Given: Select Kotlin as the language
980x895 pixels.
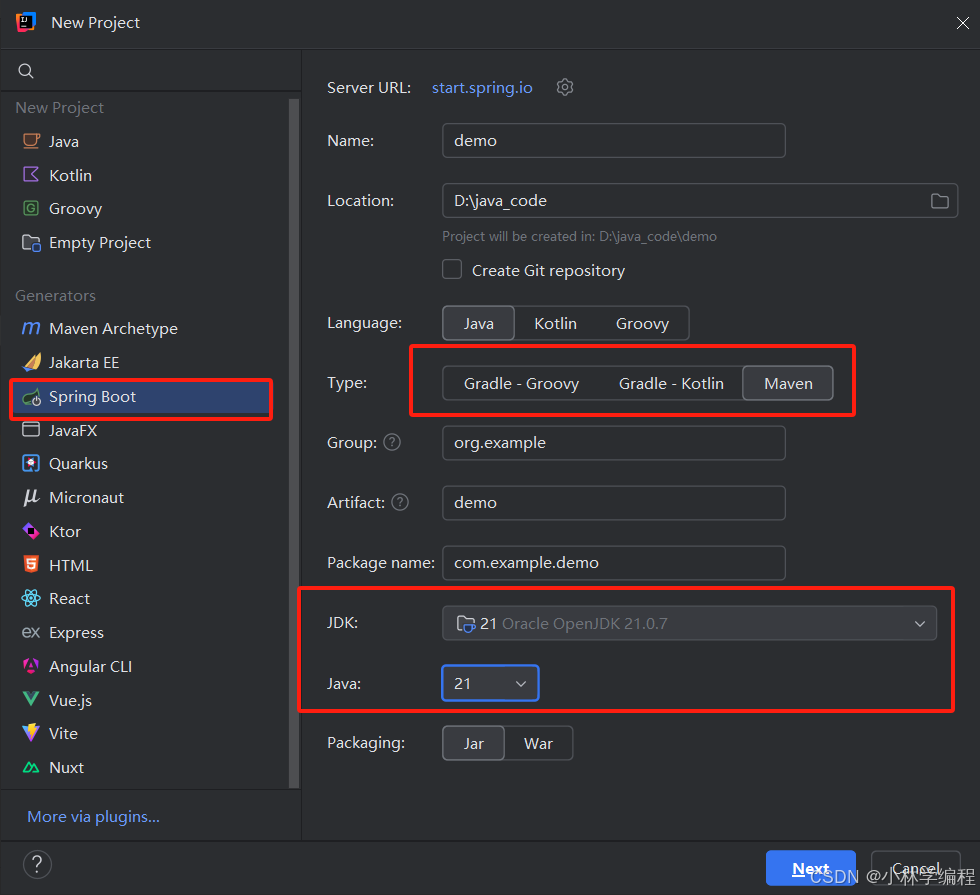Looking at the screenshot, I should (x=555, y=323).
